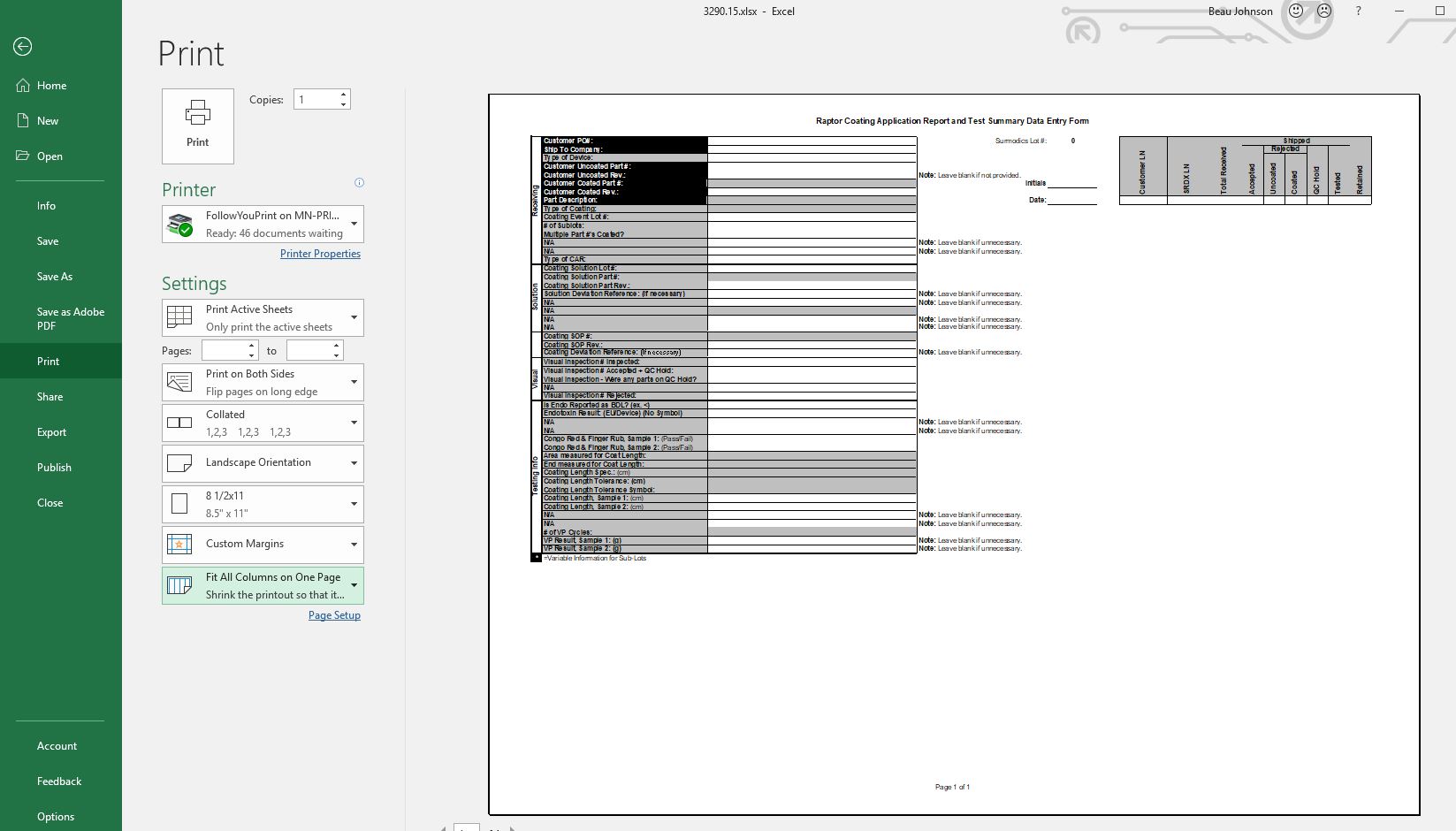Select Close in the sidebar
The image size is (1456, 831).
click(x=61, y=503)
